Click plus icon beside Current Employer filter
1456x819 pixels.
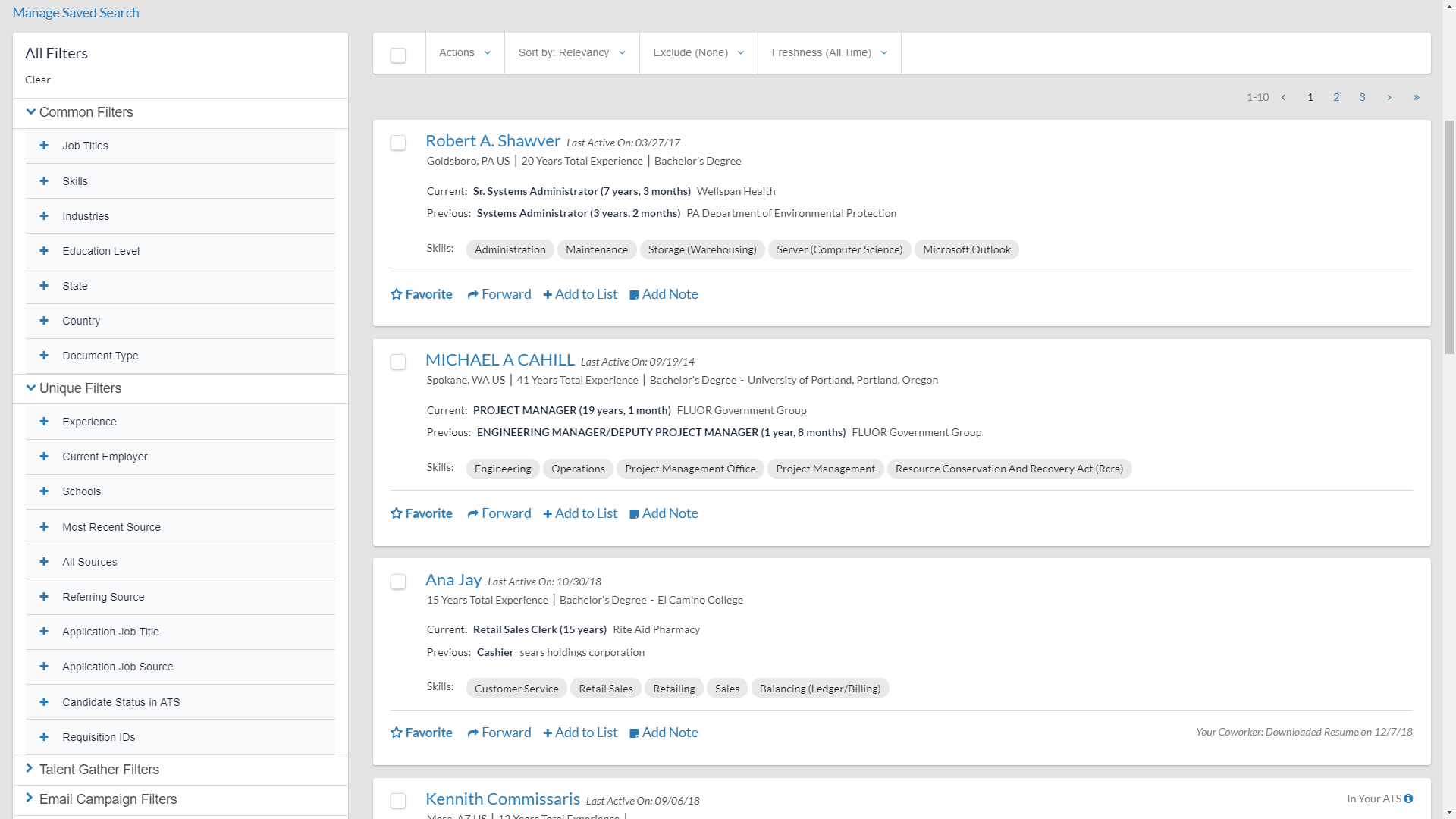(44, 457)
